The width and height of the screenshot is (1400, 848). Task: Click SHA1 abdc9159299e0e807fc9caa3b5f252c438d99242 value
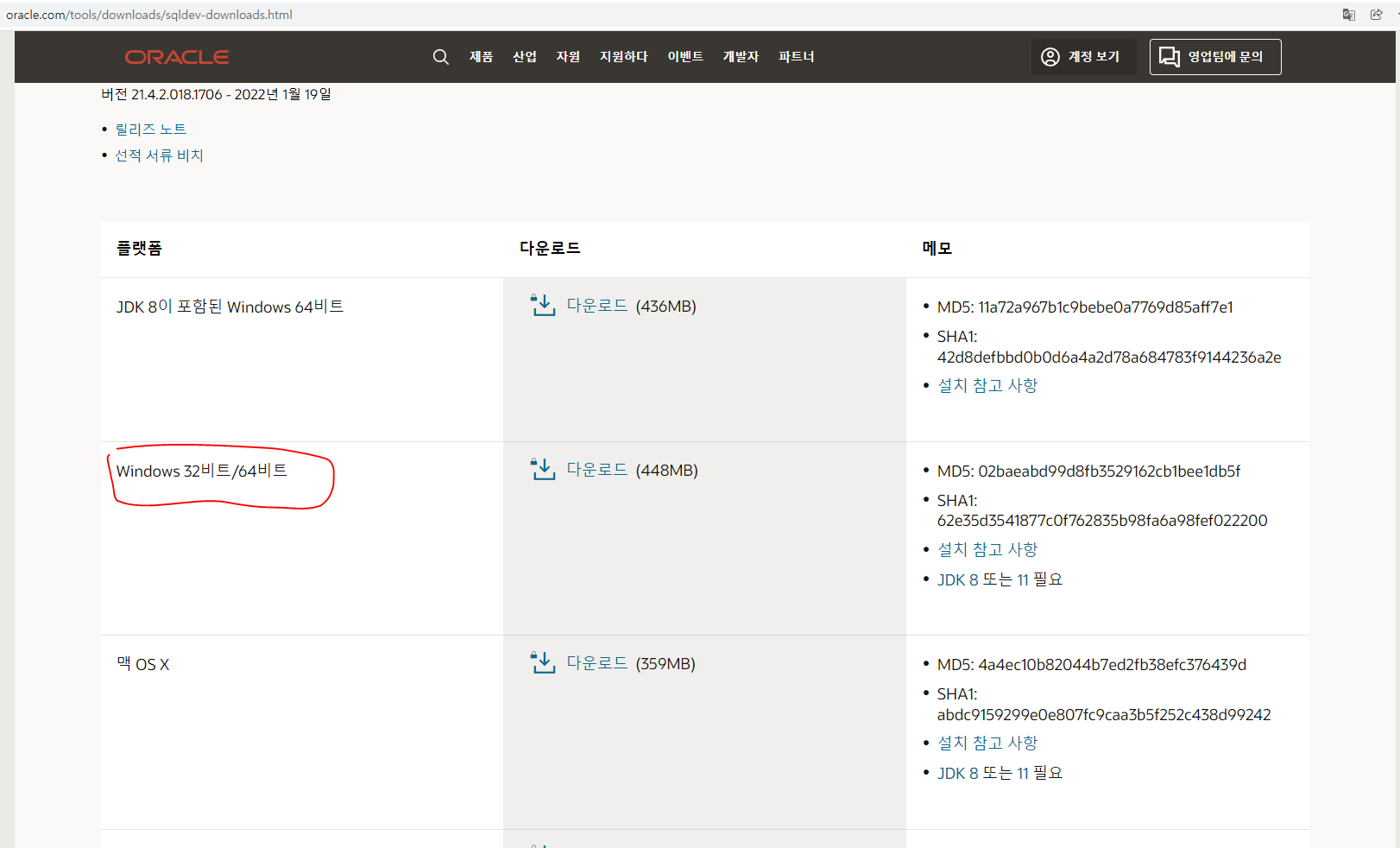(x=1104, y=715)
